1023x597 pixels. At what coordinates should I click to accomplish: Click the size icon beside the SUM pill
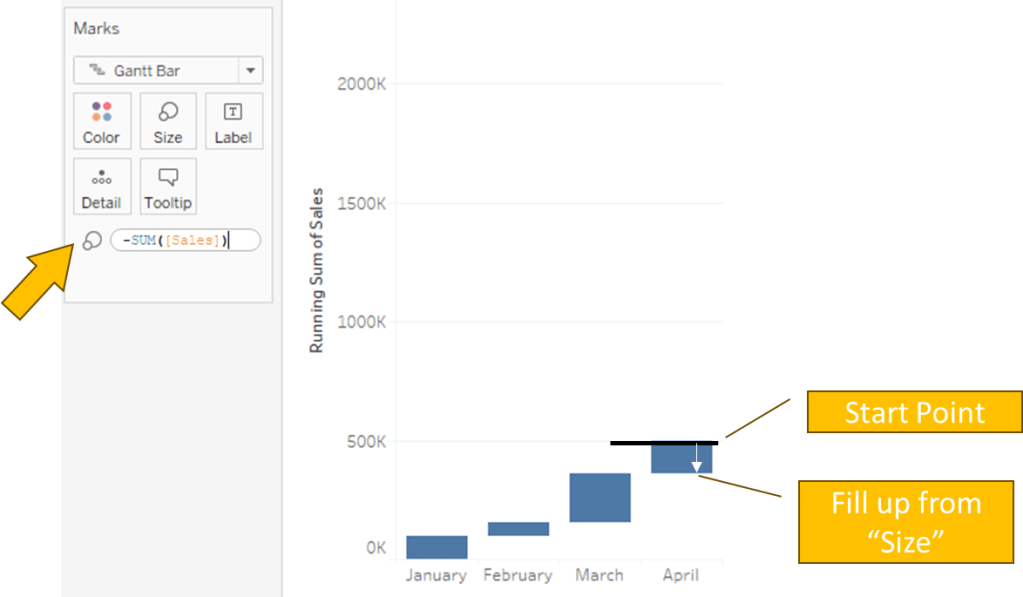(x=92, y=240)
